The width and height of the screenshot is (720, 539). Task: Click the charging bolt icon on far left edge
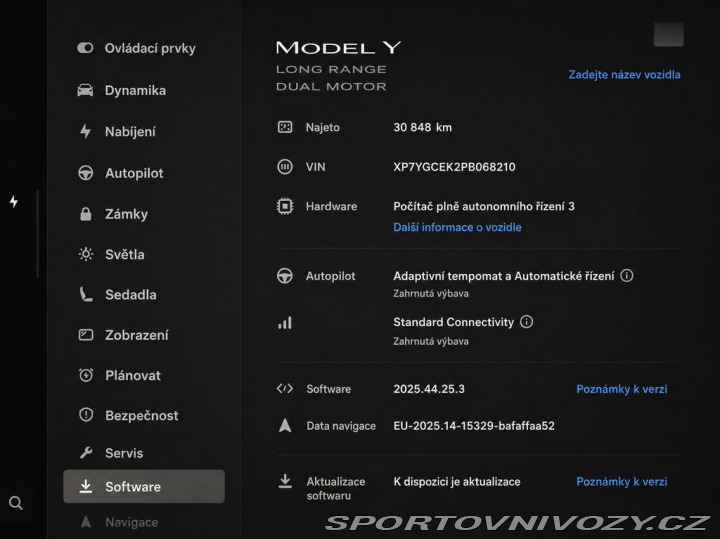click(14, 201)
